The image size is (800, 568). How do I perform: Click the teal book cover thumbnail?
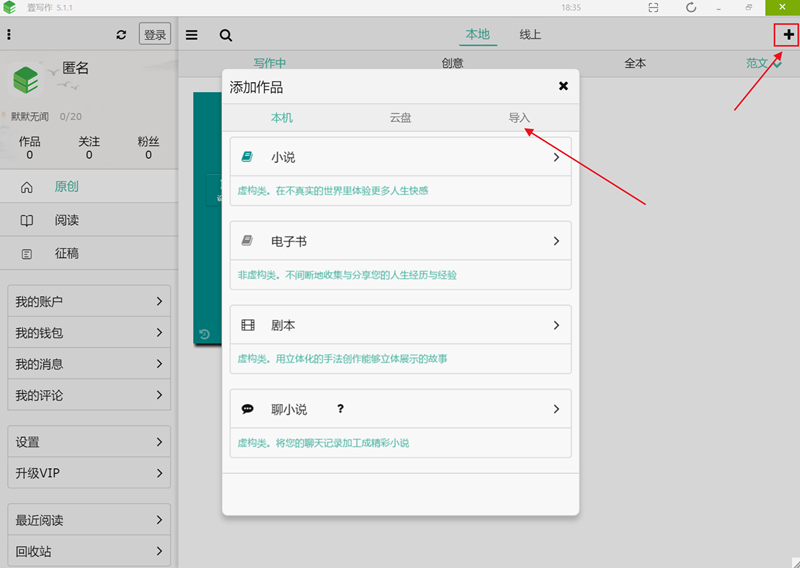208,218
